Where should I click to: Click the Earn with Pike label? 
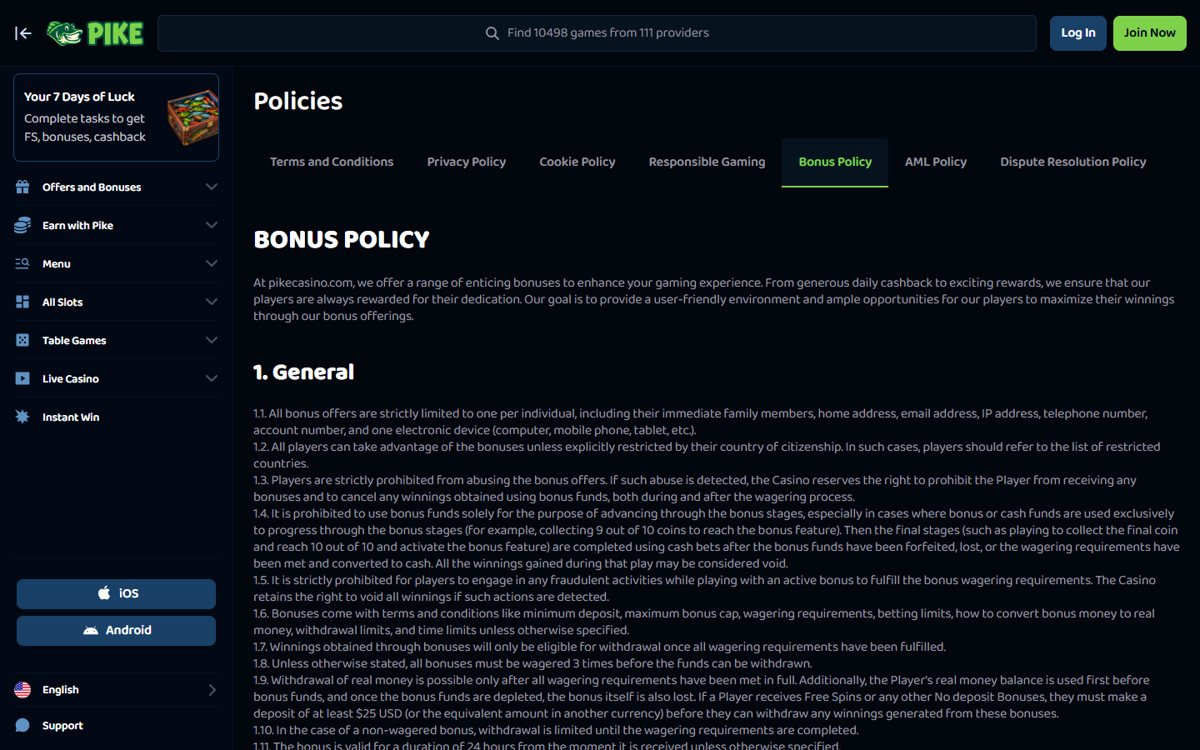click(78, 226)
